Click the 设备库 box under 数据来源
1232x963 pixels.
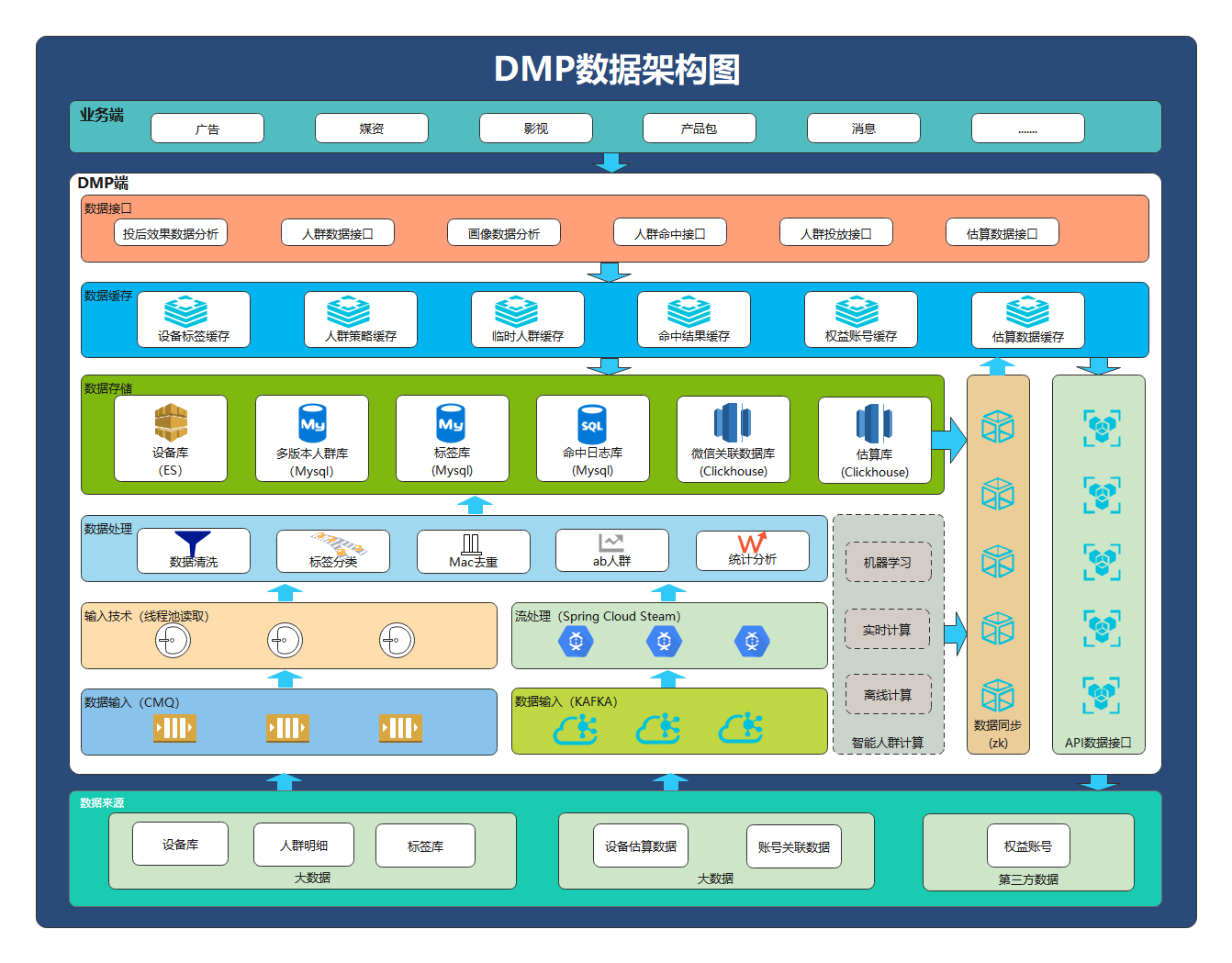pyautogui.click(x=181, y=844)
